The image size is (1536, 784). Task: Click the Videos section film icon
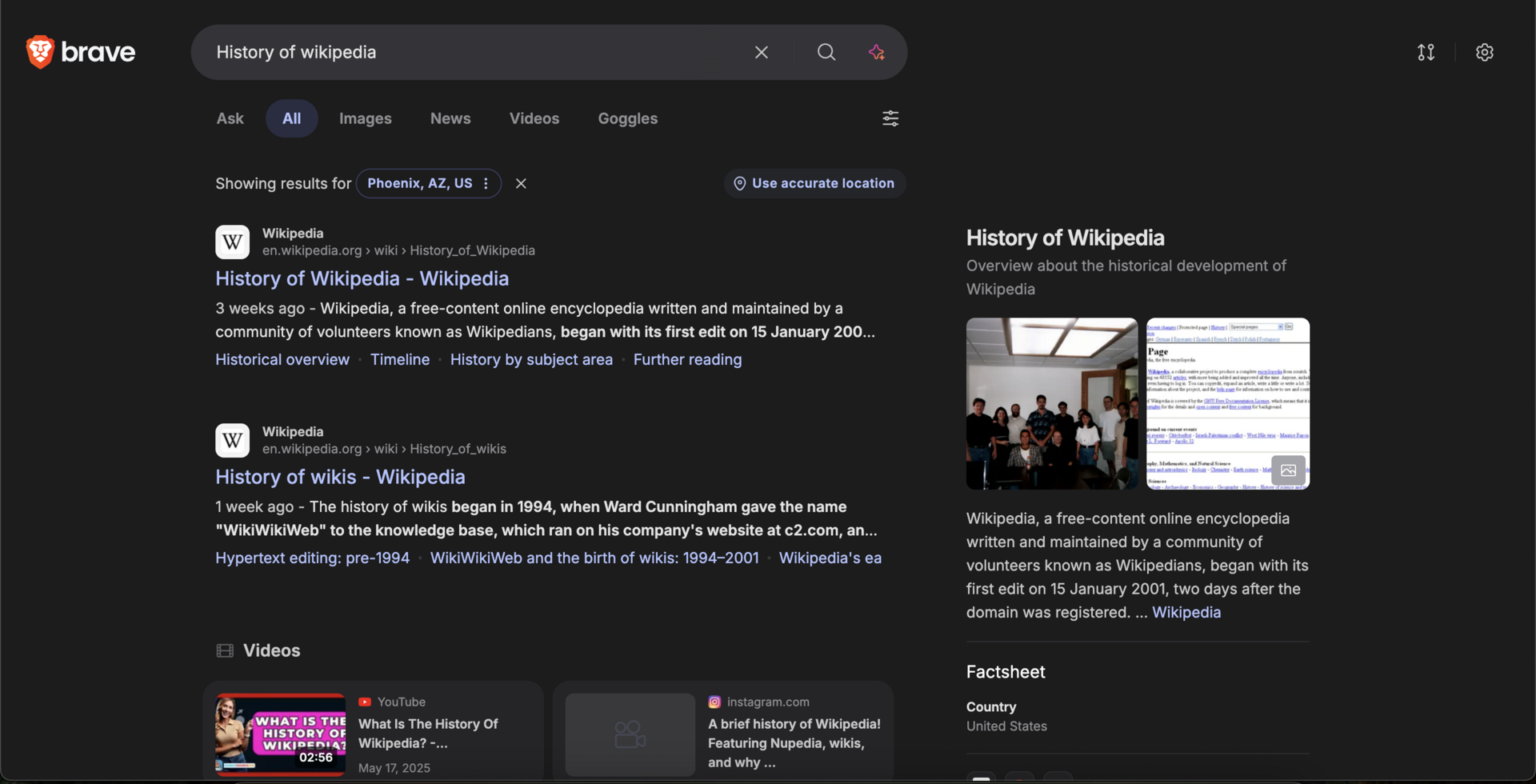click(225, 650)
